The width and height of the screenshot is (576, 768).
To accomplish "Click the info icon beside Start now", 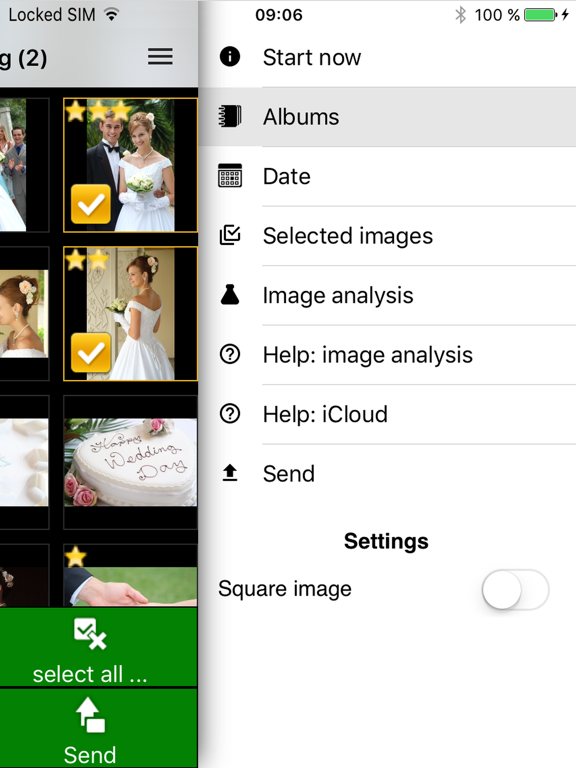I will pyautogui.click(x=230, y=56).
